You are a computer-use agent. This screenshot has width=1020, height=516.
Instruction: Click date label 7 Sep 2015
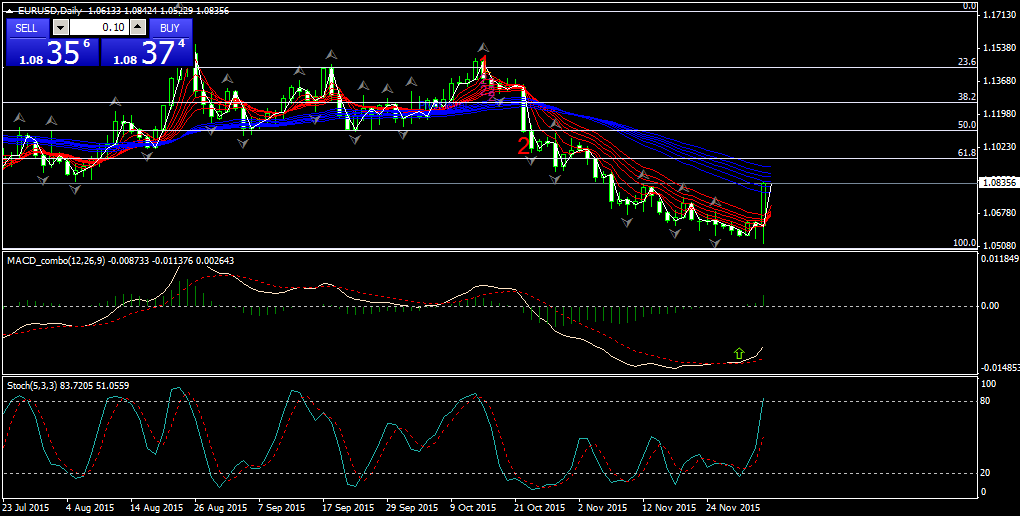pyautogui.click(x=282, y=507)
